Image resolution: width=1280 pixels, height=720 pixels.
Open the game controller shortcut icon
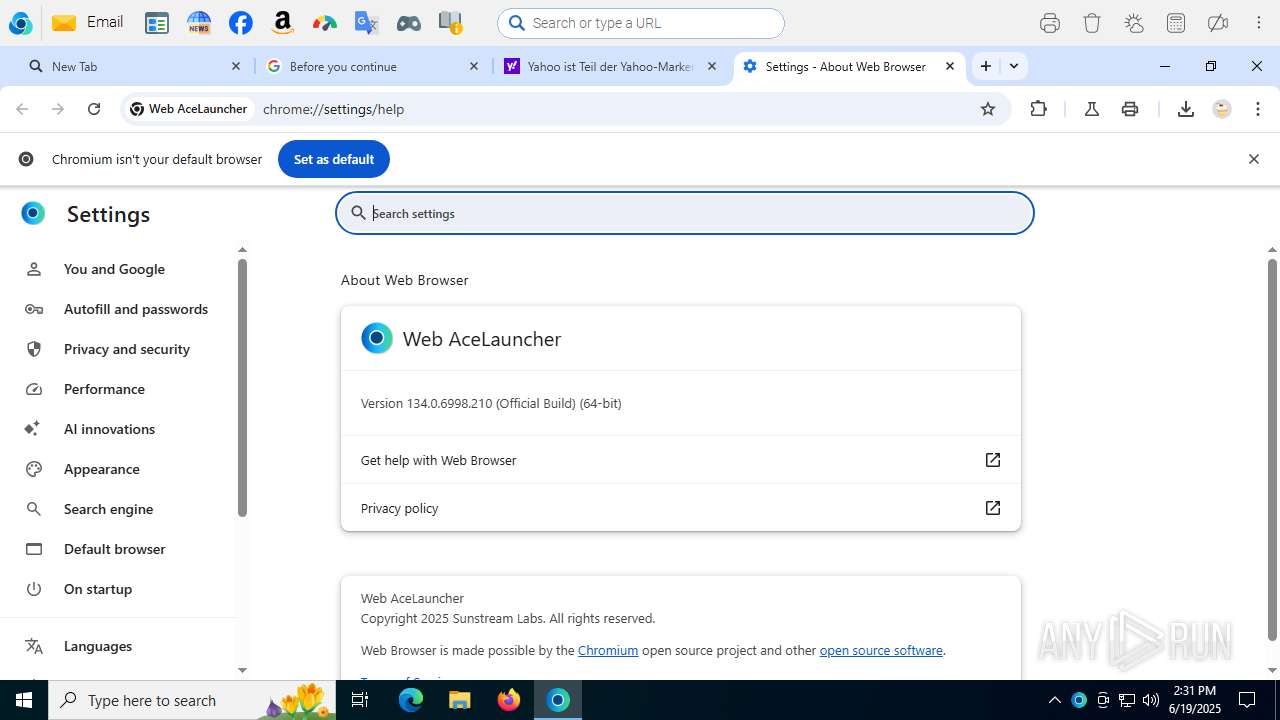pyautogui.click(x=409, y=23)
